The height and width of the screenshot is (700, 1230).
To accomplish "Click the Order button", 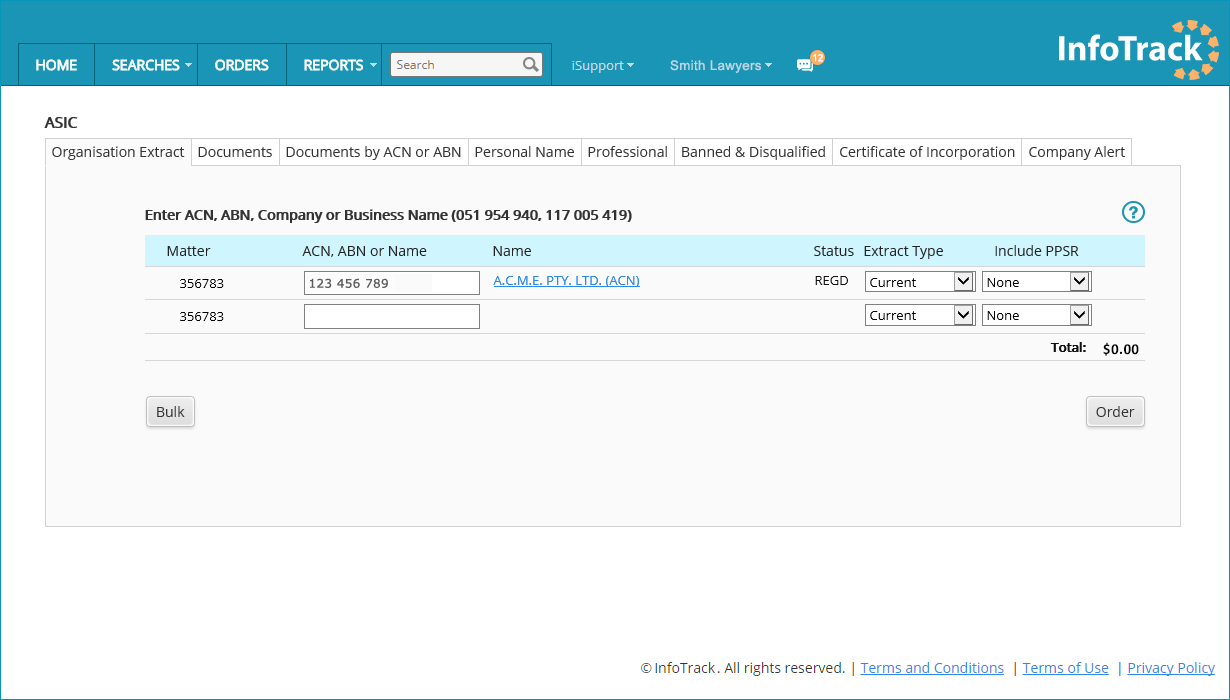I will [x=1114, y=411].
